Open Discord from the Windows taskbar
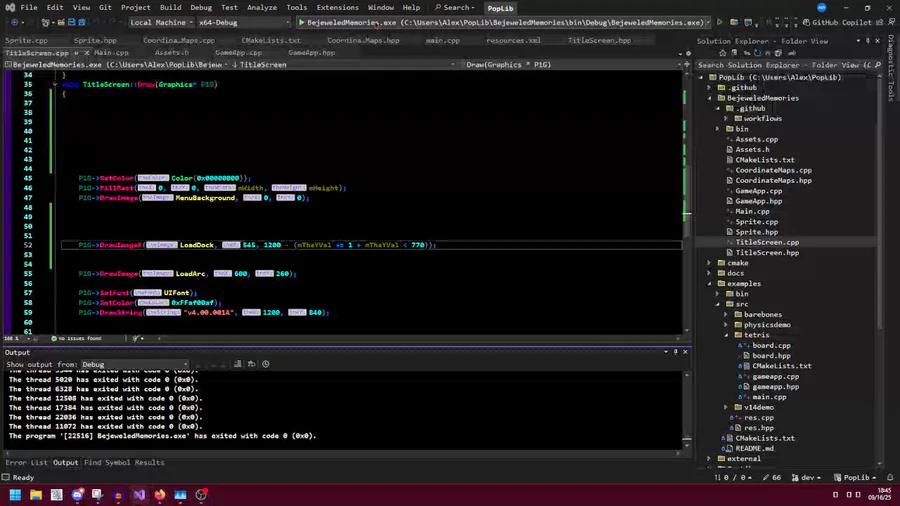 [77, 495]
